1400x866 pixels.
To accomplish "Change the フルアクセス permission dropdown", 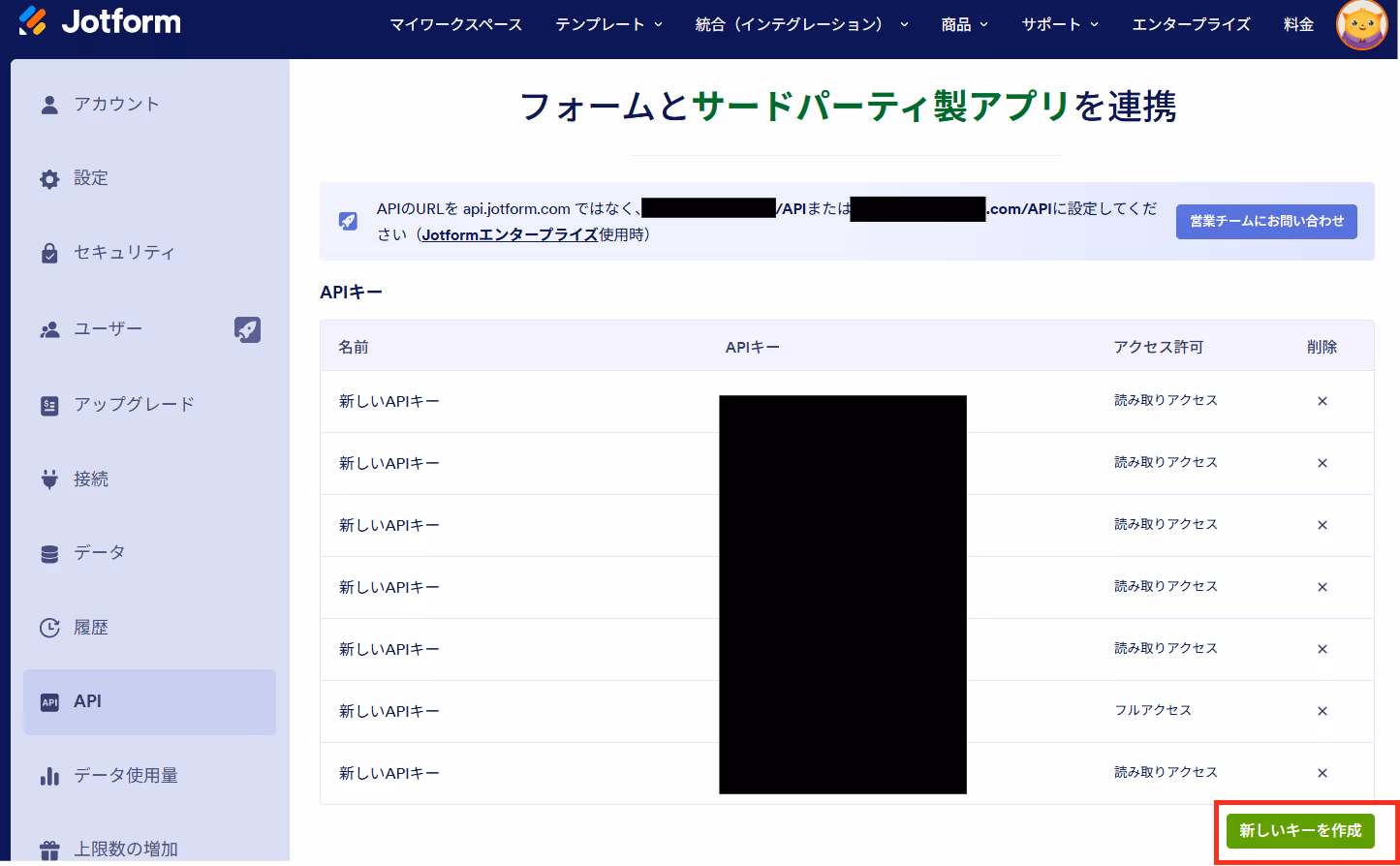I will pyautogui.click(x=1153, y=710).
